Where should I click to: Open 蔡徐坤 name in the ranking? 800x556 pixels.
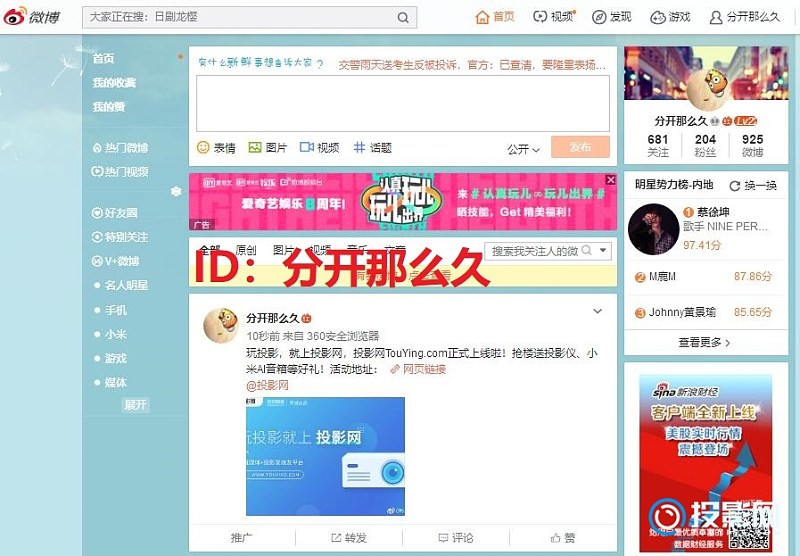tap(713, 212)
